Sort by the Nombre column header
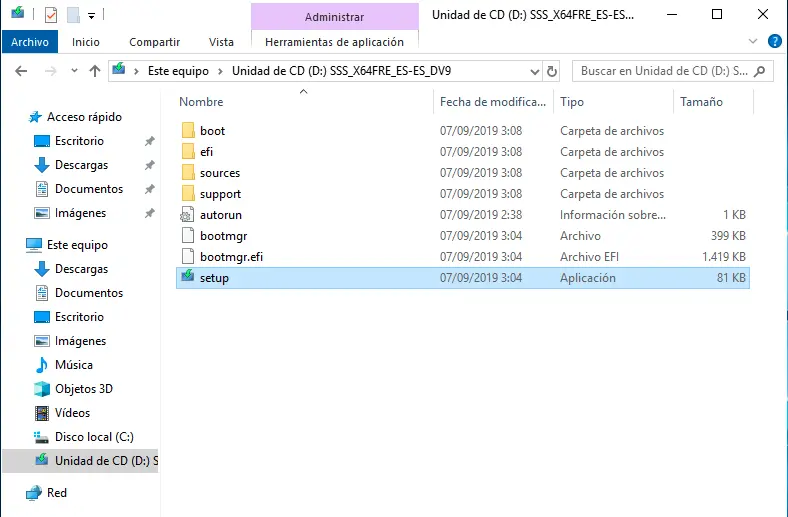The width and height of the screenshot is (788, 517). coord(201,101)
